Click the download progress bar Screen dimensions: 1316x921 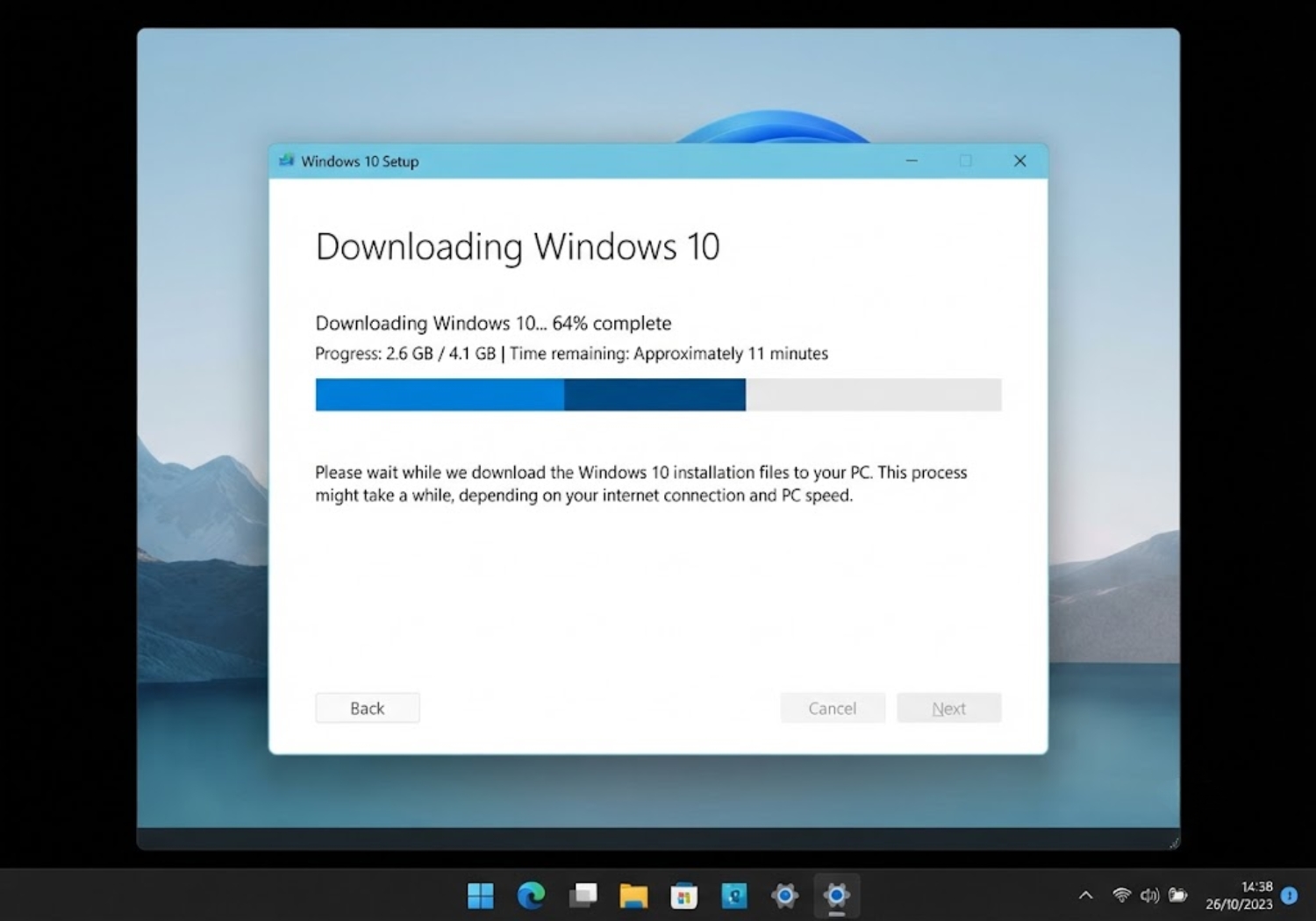click(658, 395)
